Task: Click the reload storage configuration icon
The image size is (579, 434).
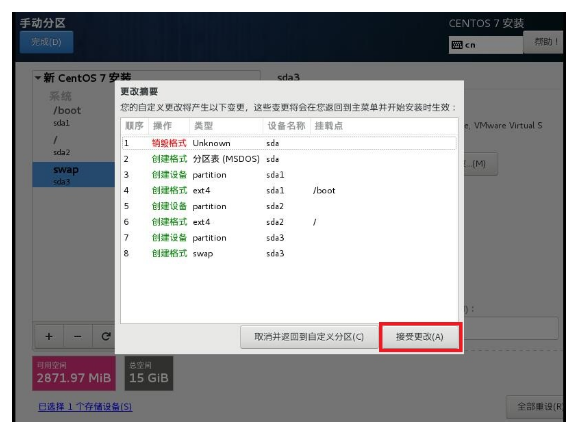Action: coord(106,336)
